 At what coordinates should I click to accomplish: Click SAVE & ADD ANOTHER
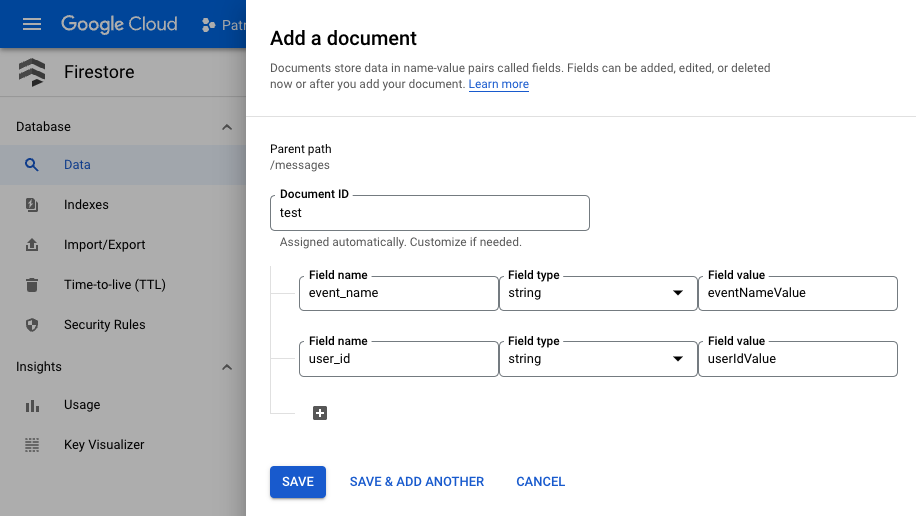point(416,482)
